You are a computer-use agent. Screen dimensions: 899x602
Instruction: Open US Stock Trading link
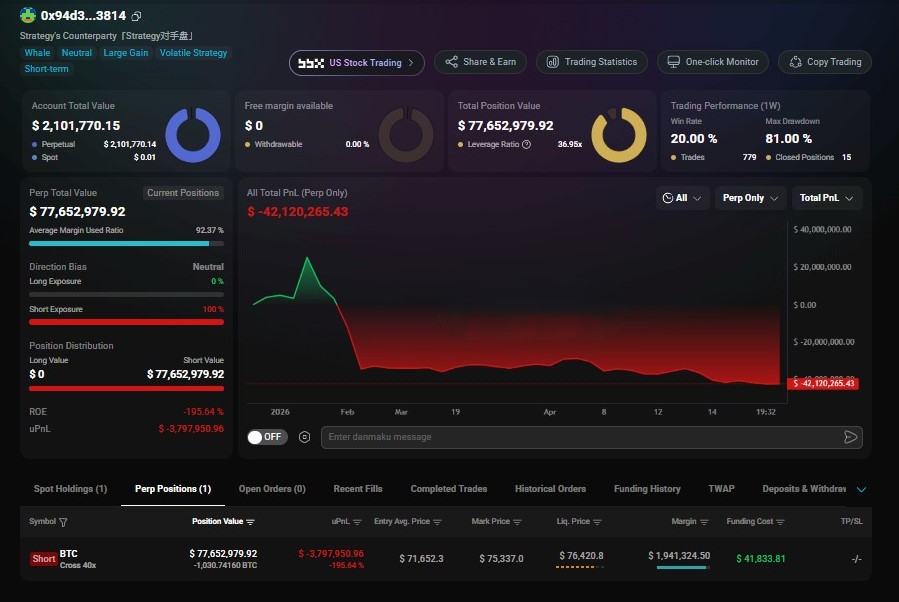(x=357, y=63)
